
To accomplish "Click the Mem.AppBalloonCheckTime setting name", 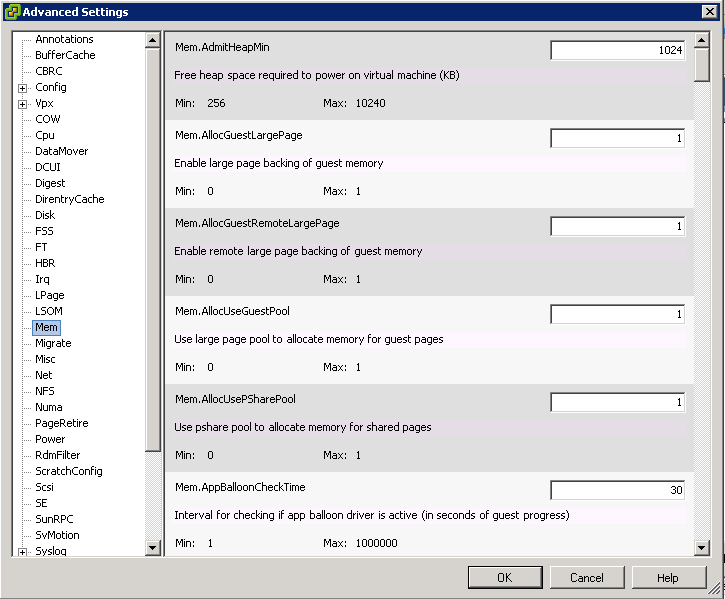I will point(240,487).
